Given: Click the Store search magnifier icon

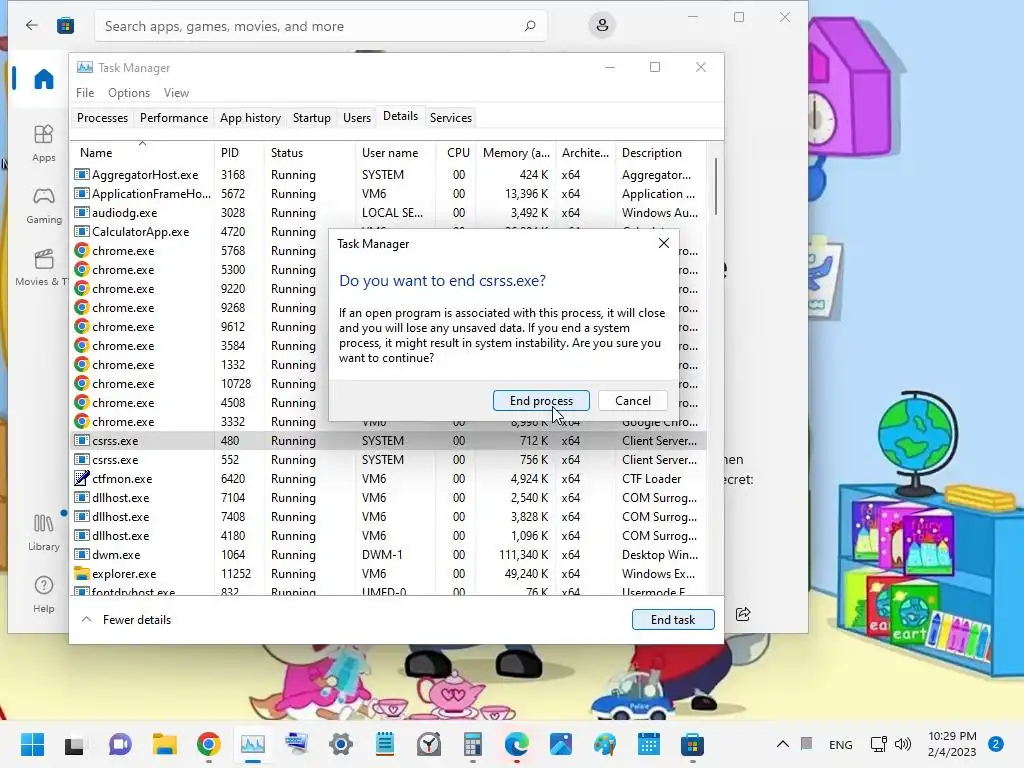Looking at the screenshot, I should coord(530,26).
